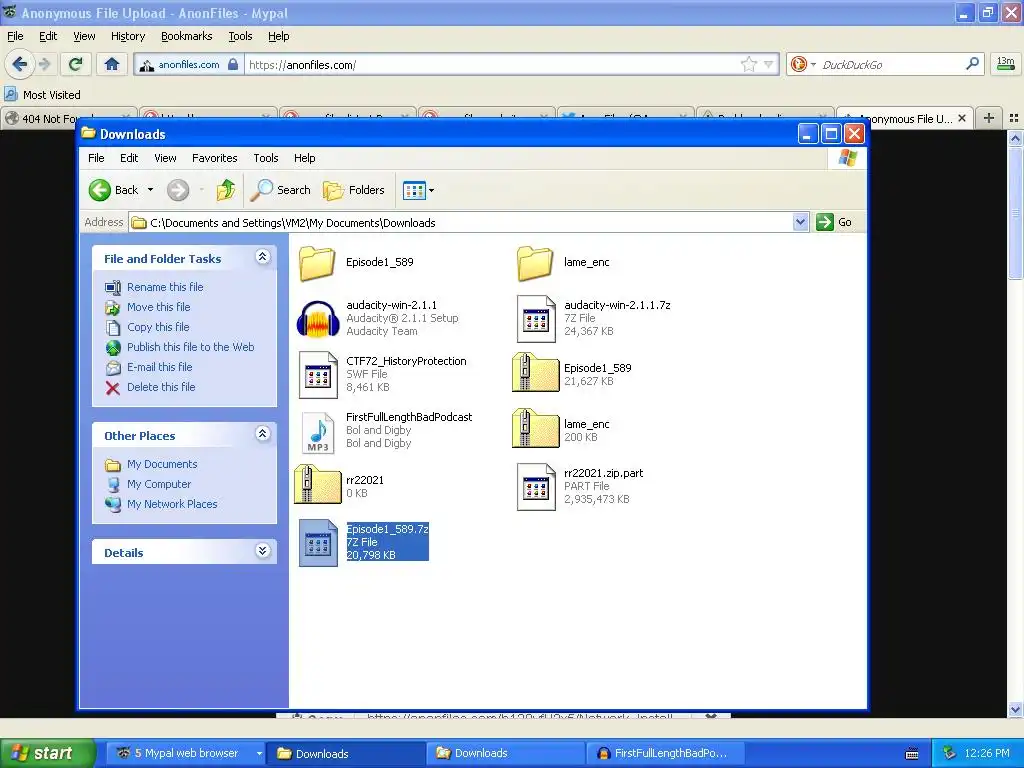Screen dimensions: 1024x768
Task: Click the Mypal back arrow
Action: click(x=19, y=64)
